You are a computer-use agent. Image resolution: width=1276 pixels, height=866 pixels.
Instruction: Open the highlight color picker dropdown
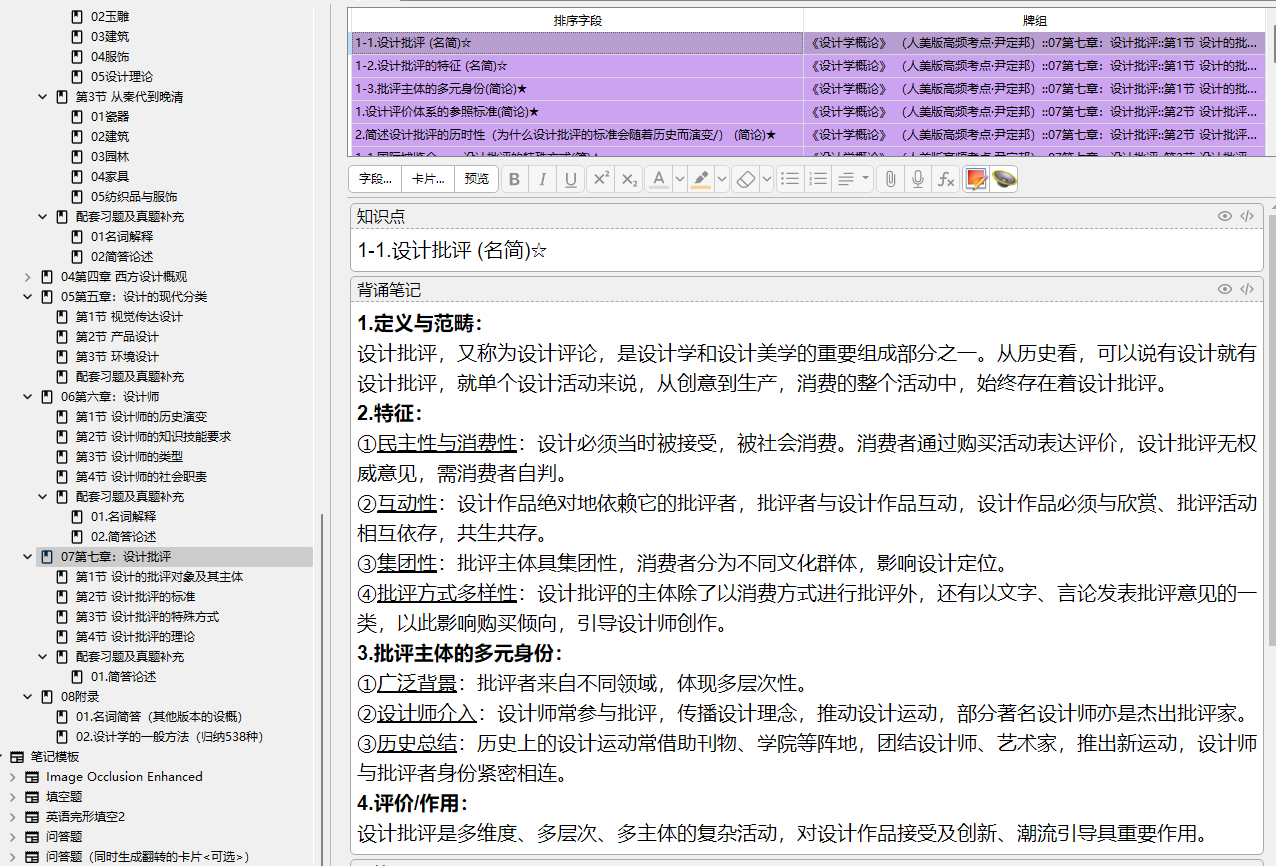(721, 179)
